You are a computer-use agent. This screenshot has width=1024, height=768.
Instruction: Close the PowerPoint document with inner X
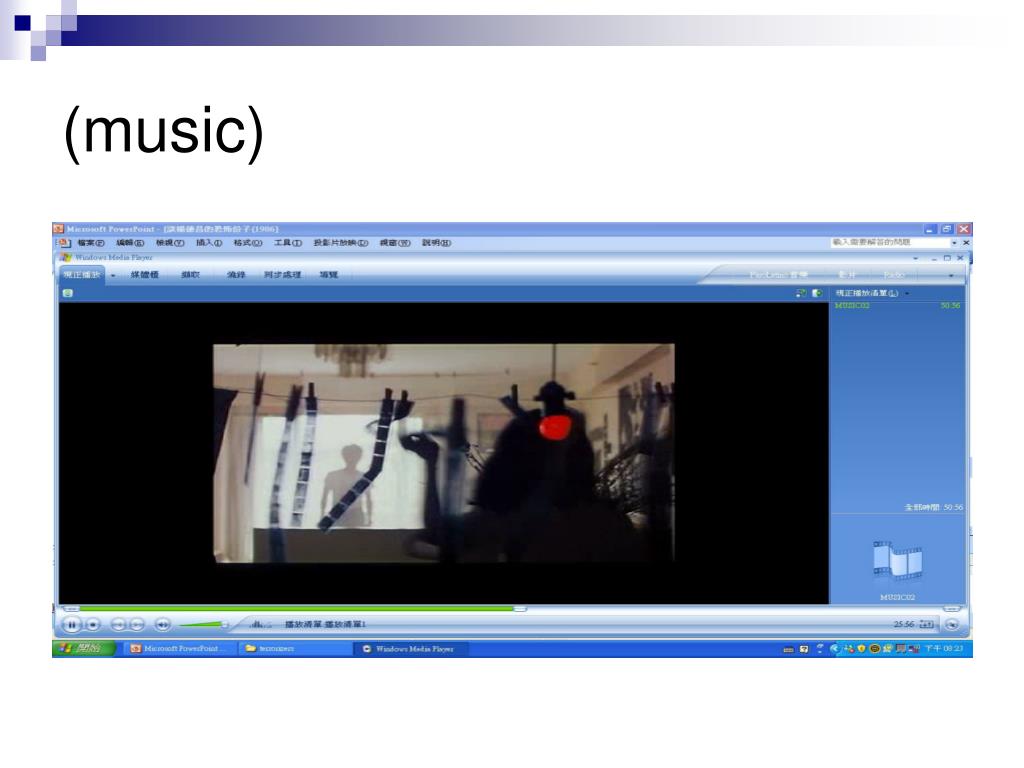pyautogui.click(x=966, y=242)
